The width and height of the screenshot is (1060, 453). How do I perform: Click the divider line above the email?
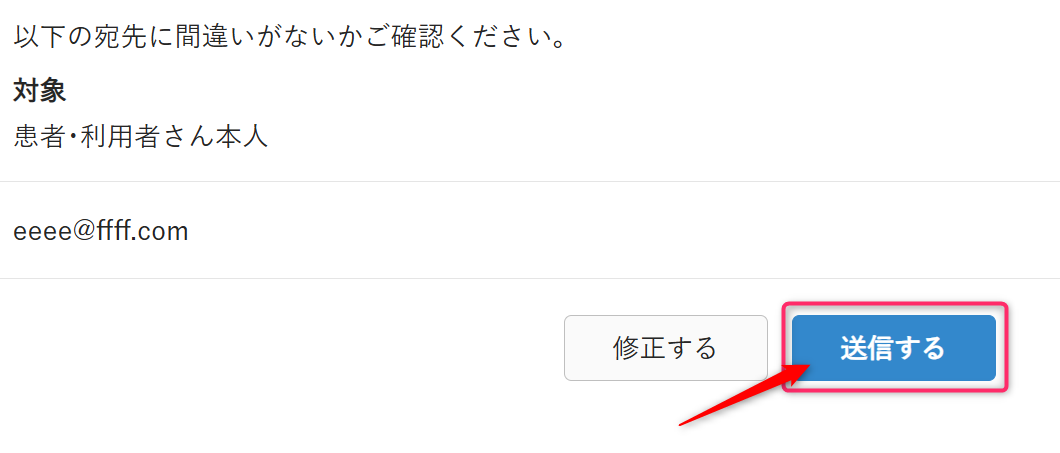[530, 181]
